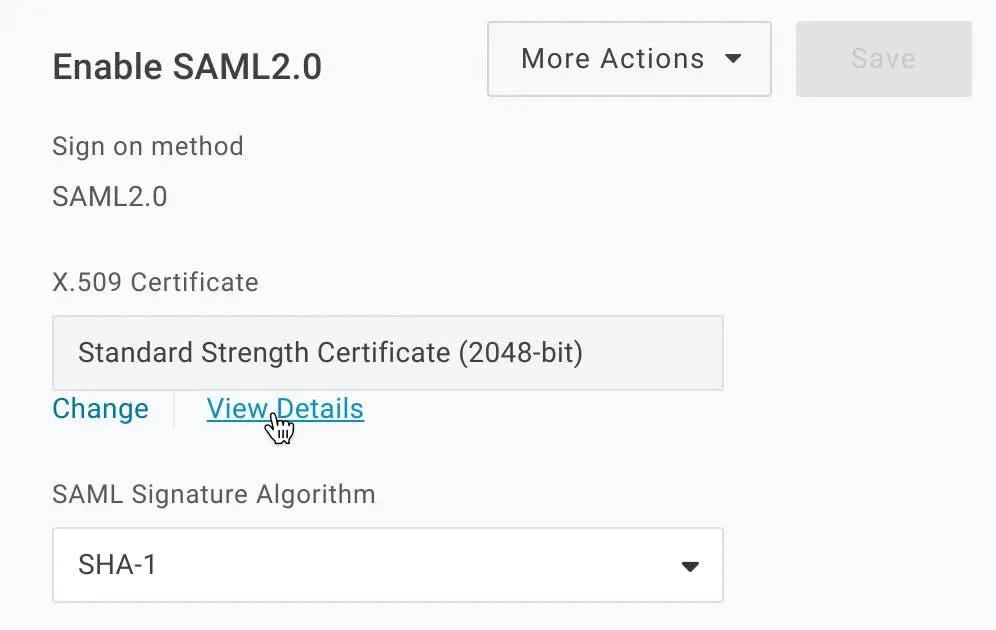The image size is (996, 630).
Task: Click the greyed-out Save button
Action: pos(884,59)
